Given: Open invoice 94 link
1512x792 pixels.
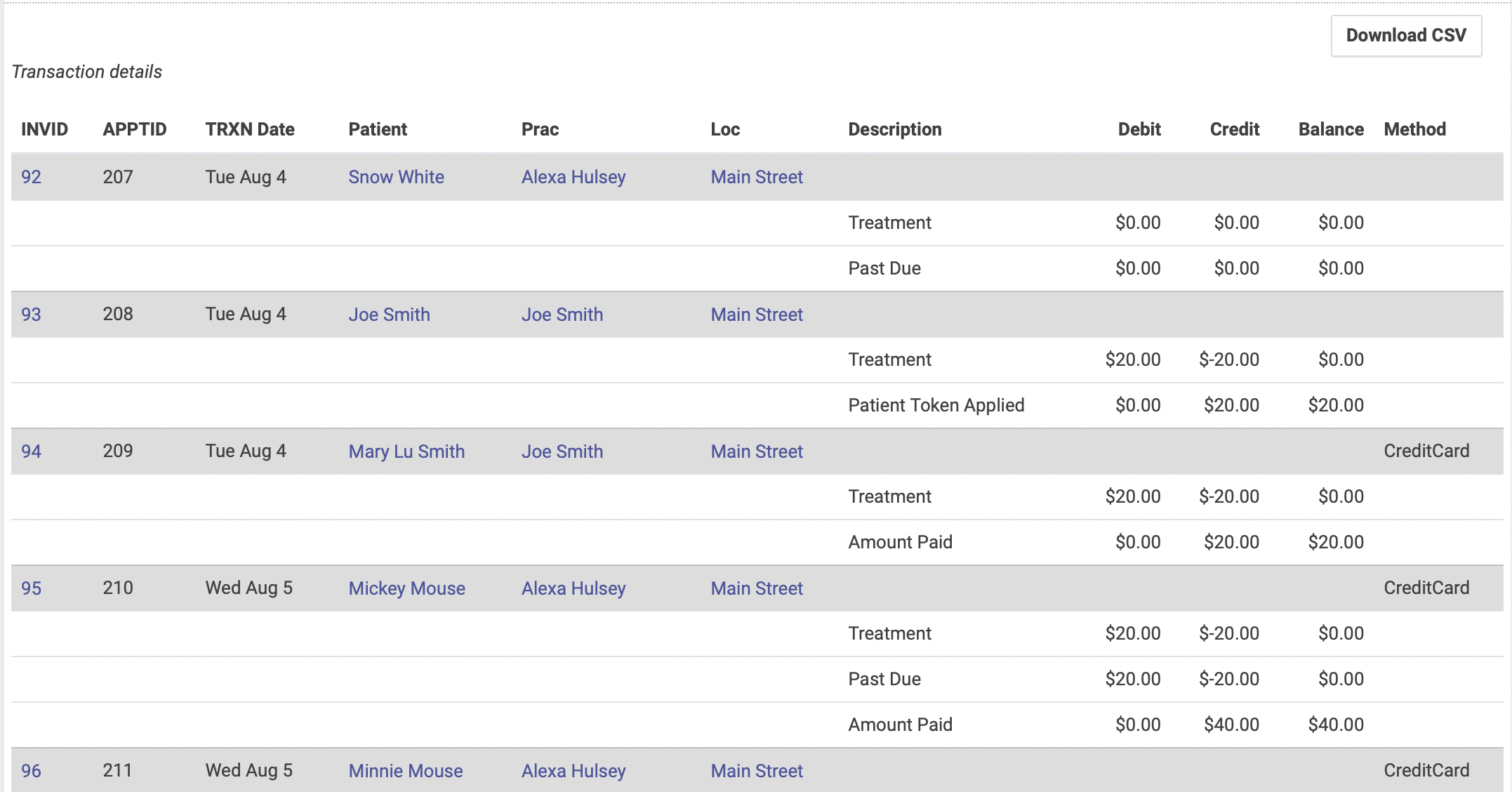Looking at the screenshot, I should click(x=31, y=451).
